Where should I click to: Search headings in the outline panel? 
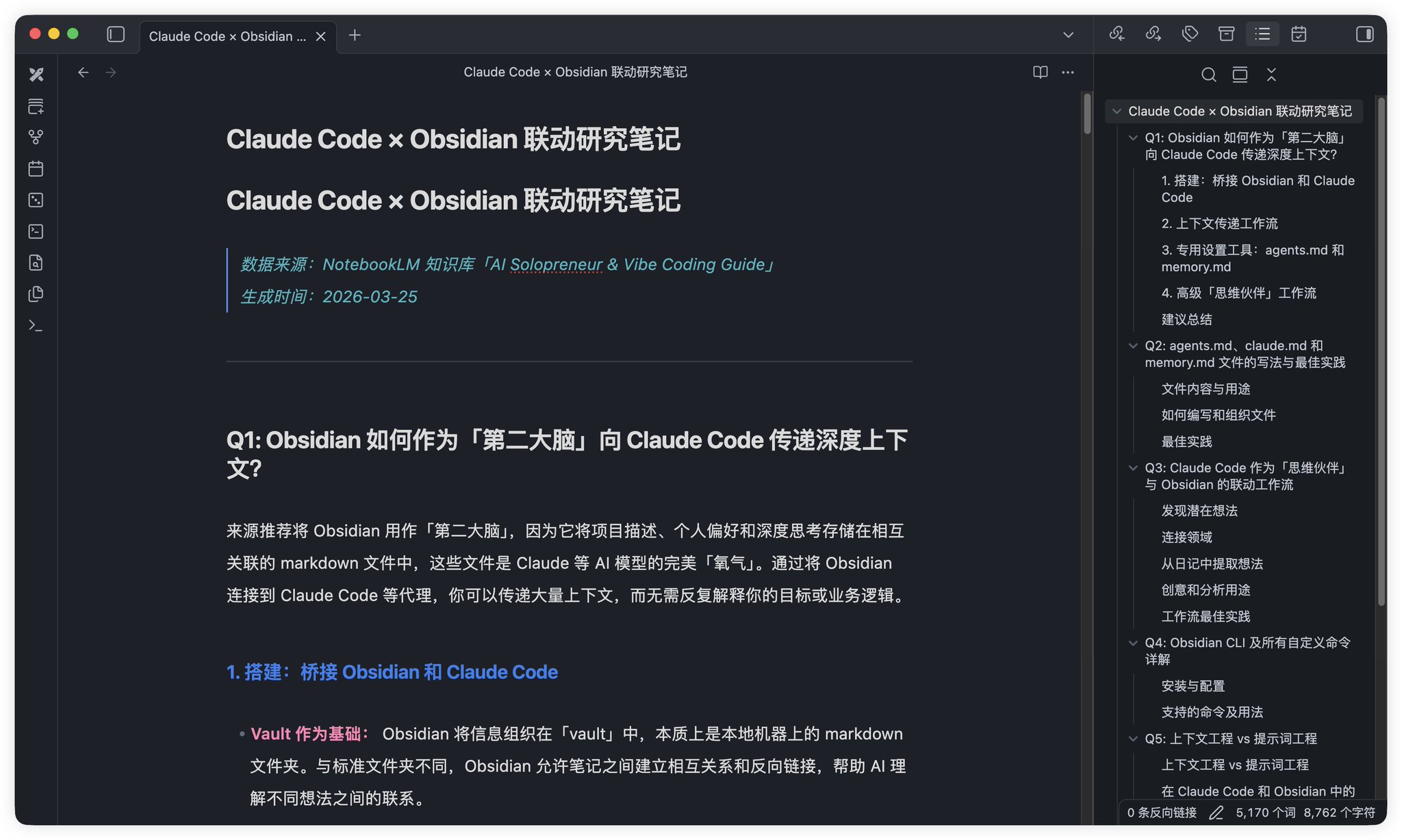1209,75
